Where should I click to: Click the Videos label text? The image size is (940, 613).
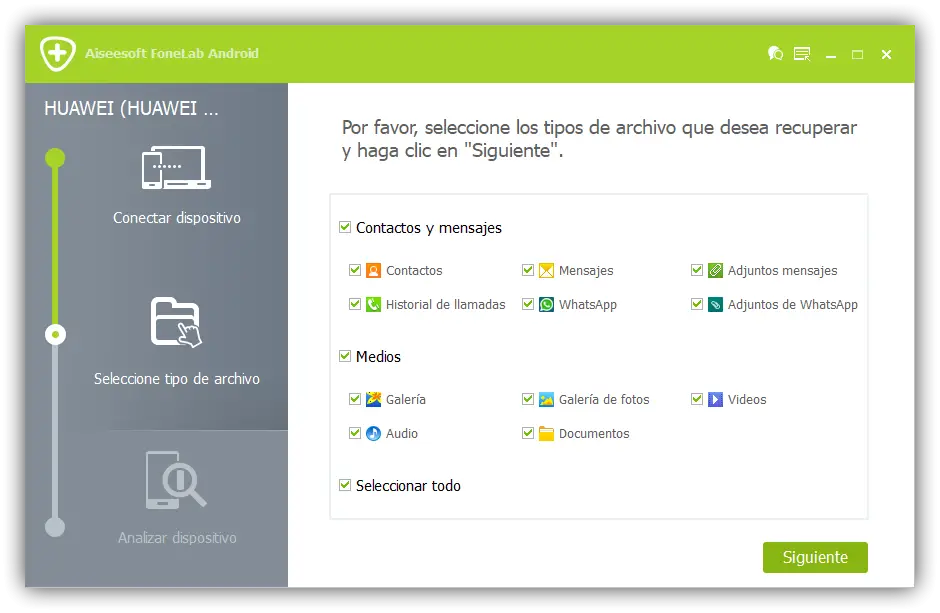pos(747,399)
